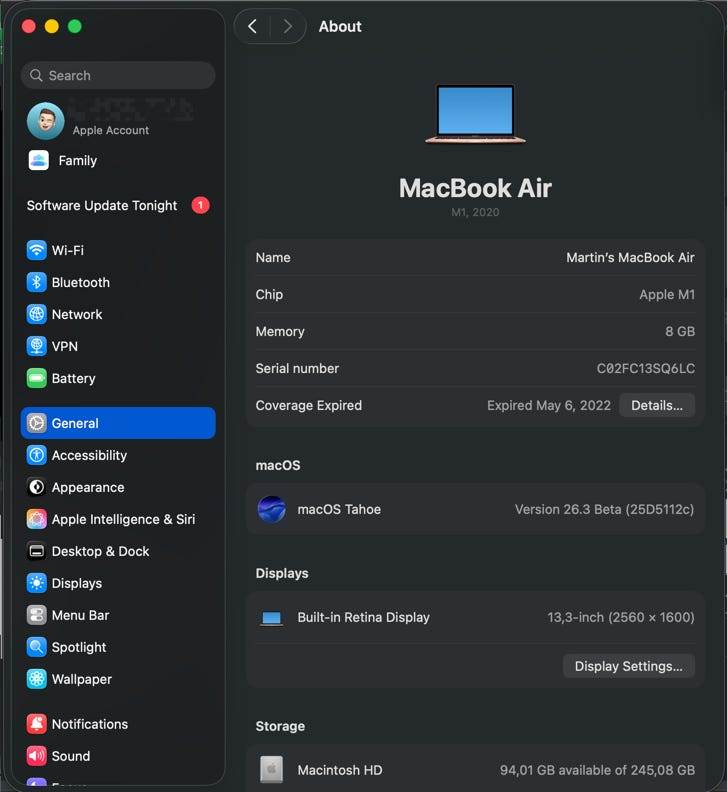Click the coverage Details... button
The width and height of the screenshot is (727, 792).
pyautogui.click(x=657, y=405)
